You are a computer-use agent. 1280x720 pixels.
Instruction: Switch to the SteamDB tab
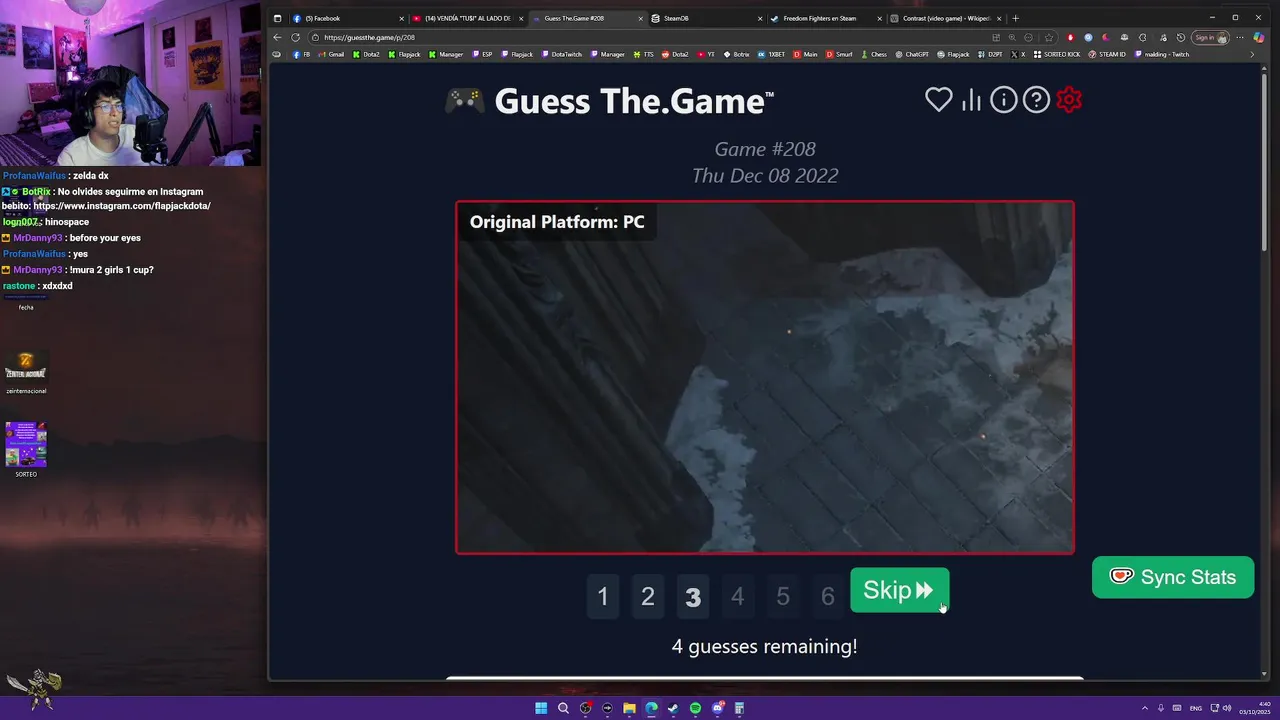click(705, 18)
